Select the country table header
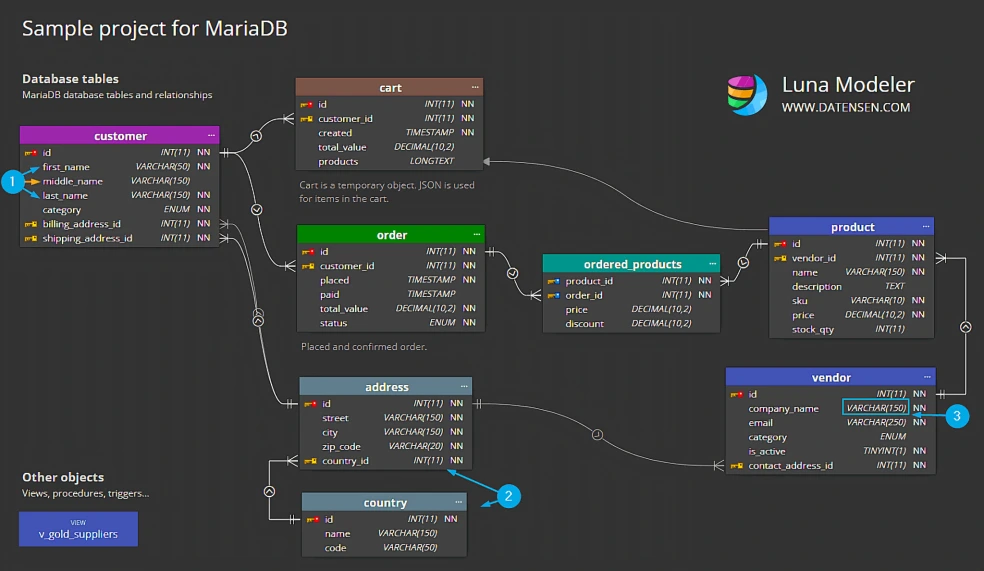The width and height of the screenshot is (984, 571). (x=385, y=503)
